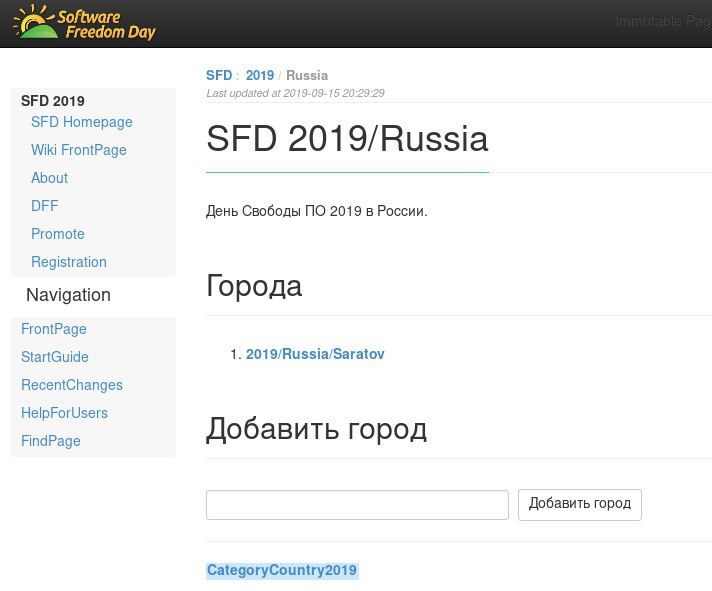Click the SFD 2019 sidebar heading
The height and width of the screenshot is (591, 712).
click(x=53, y=101)
